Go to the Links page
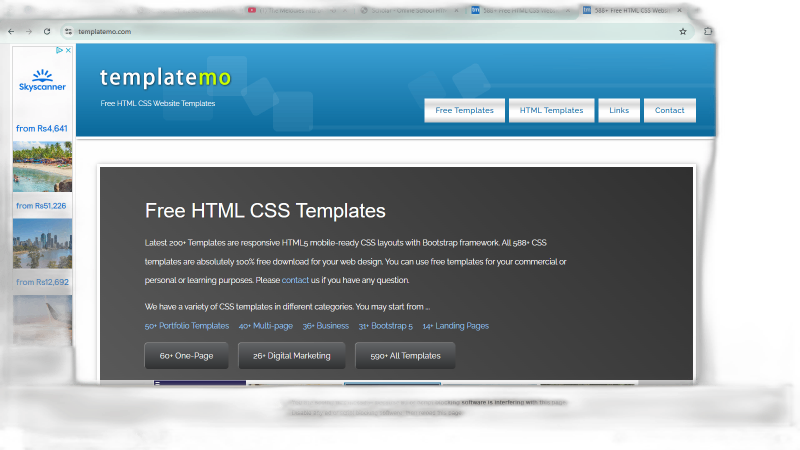 [619, 111]
